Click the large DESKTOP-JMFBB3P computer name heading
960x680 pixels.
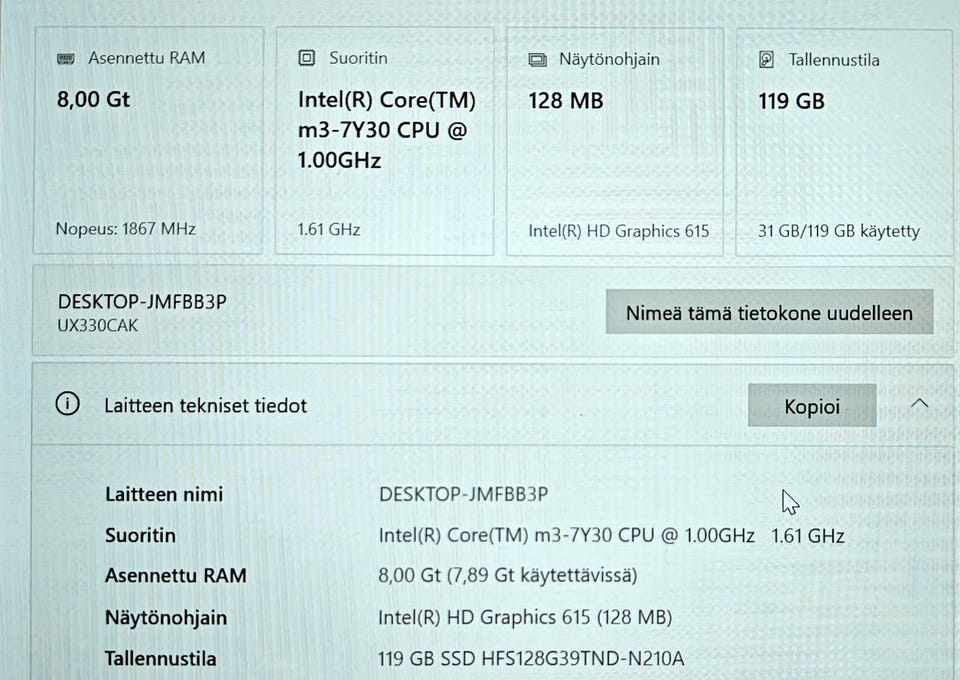click(142, 302)
